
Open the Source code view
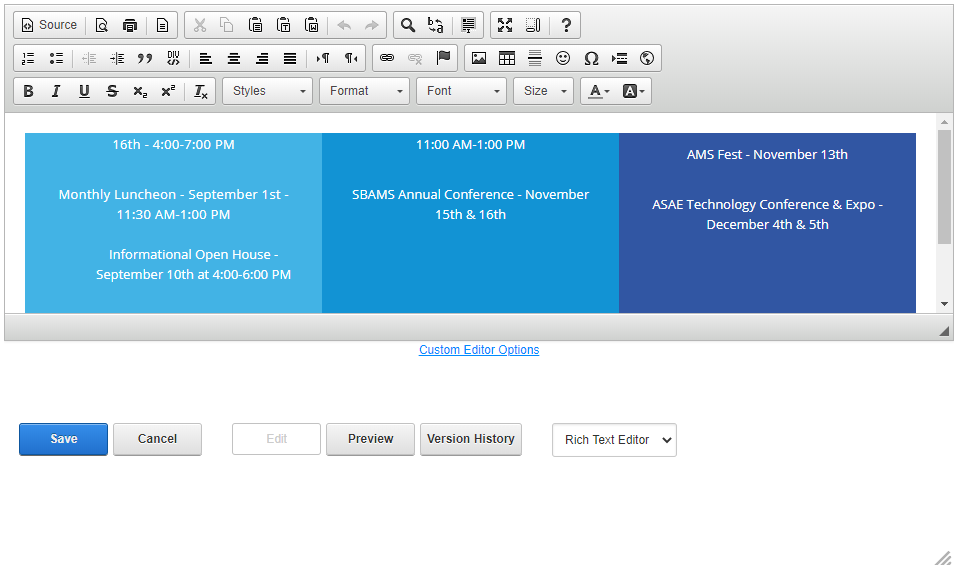50,25
